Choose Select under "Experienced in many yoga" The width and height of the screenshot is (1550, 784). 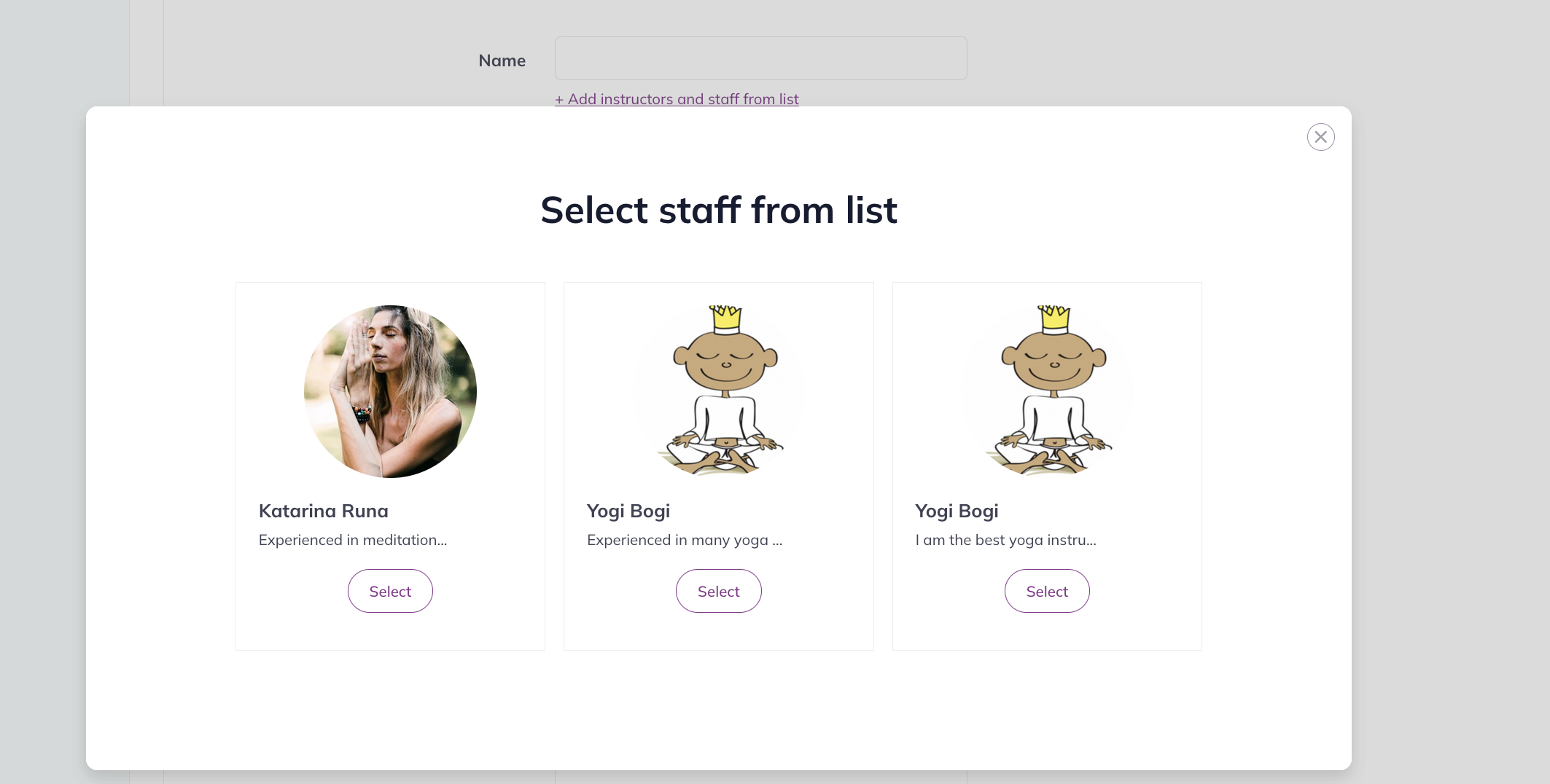click(718, 591)
